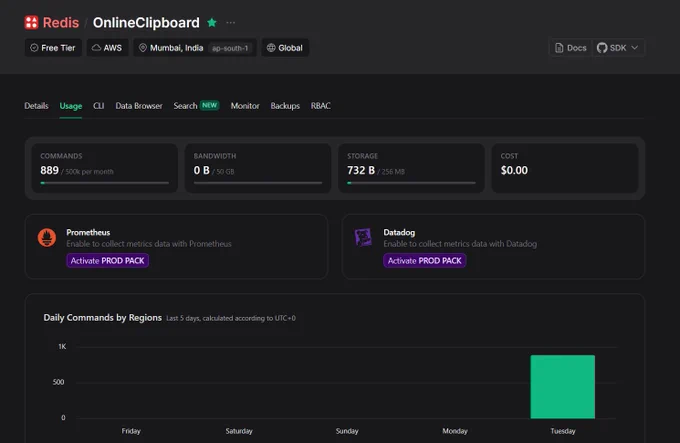Click the Saturday axis label
The width and height of the screenshot is (680, 443).
(x=239, y=431)
